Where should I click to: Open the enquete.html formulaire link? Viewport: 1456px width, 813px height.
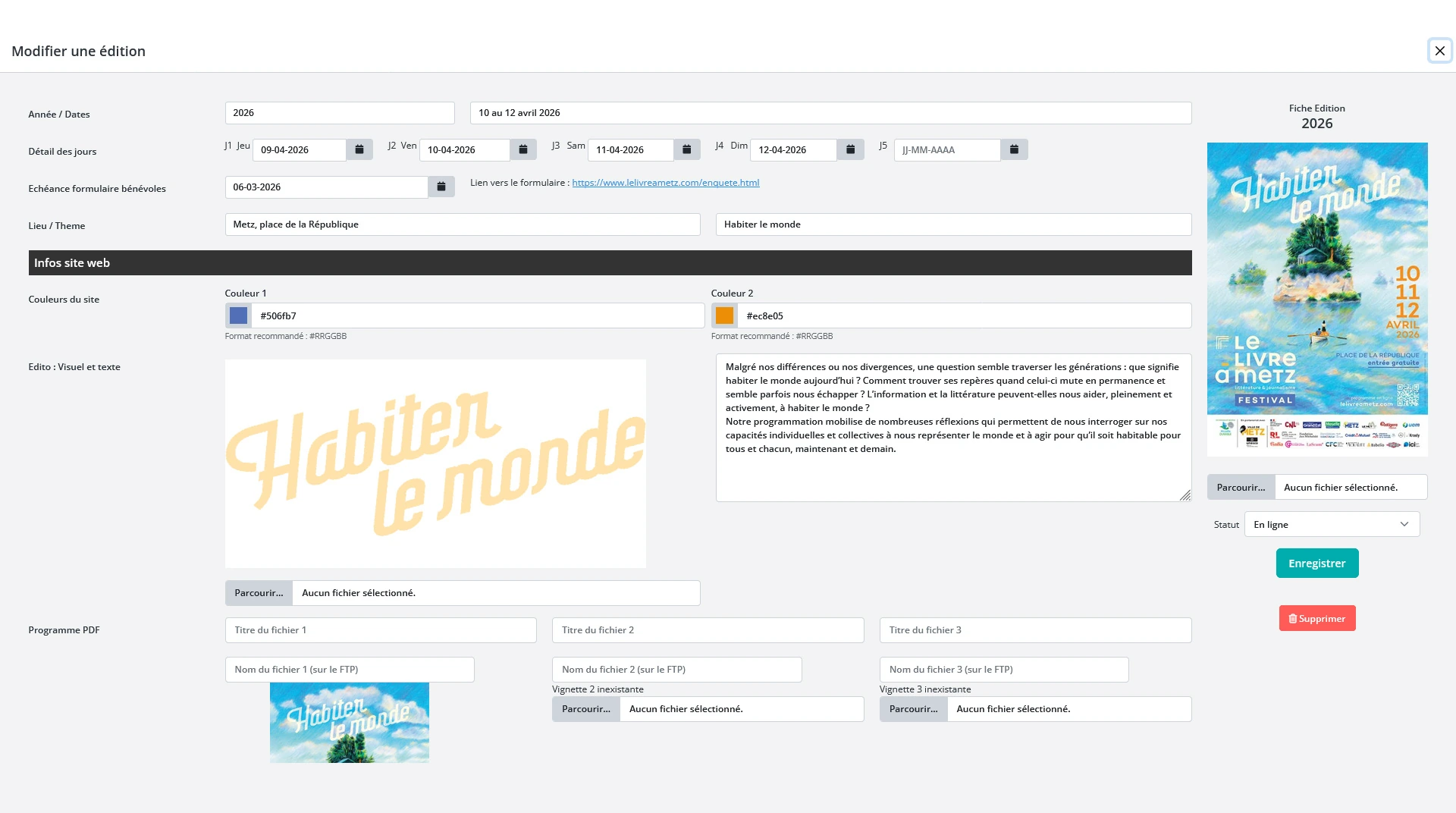665,182
